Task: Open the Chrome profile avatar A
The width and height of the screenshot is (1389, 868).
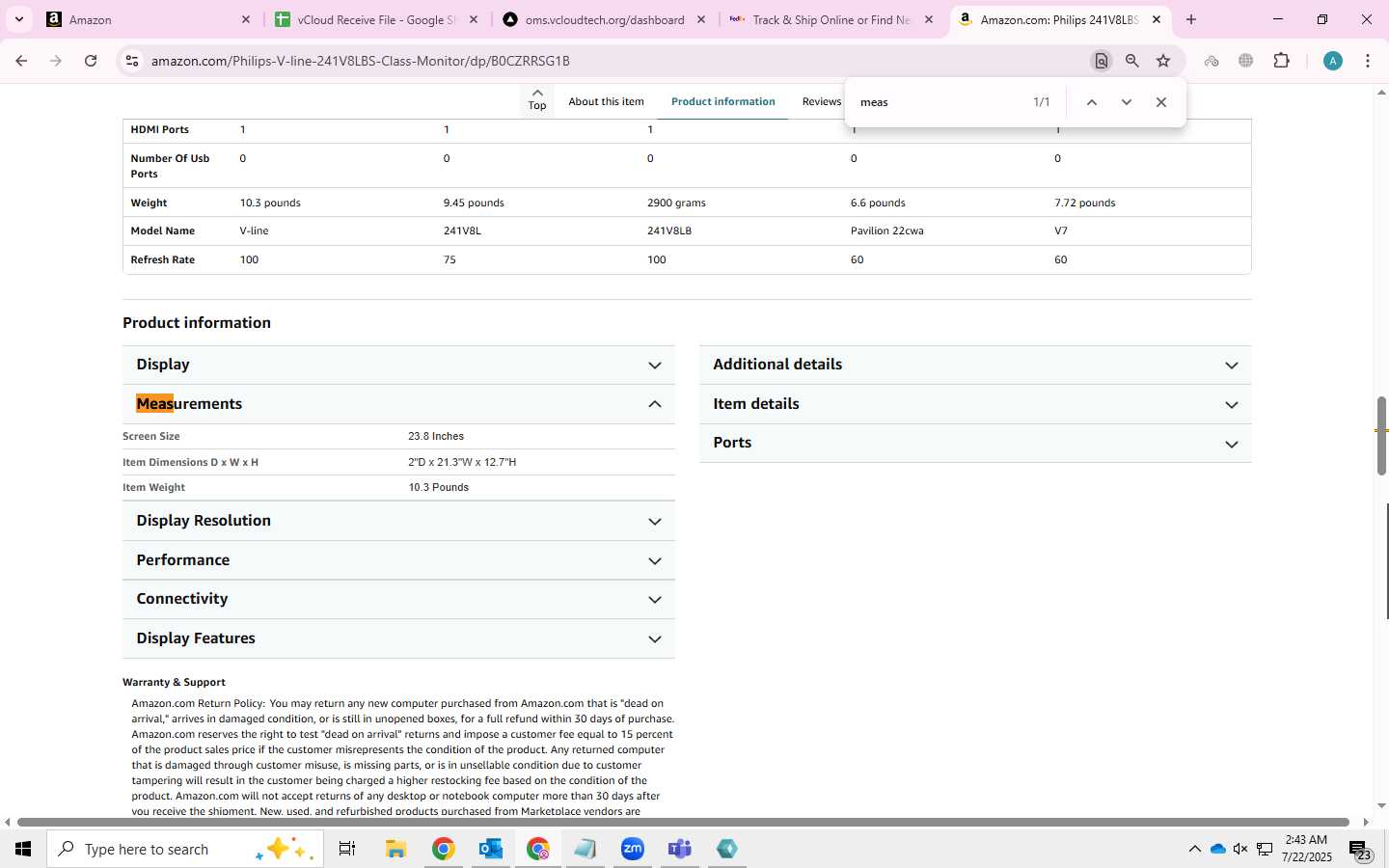Action: click(1333, 61)
